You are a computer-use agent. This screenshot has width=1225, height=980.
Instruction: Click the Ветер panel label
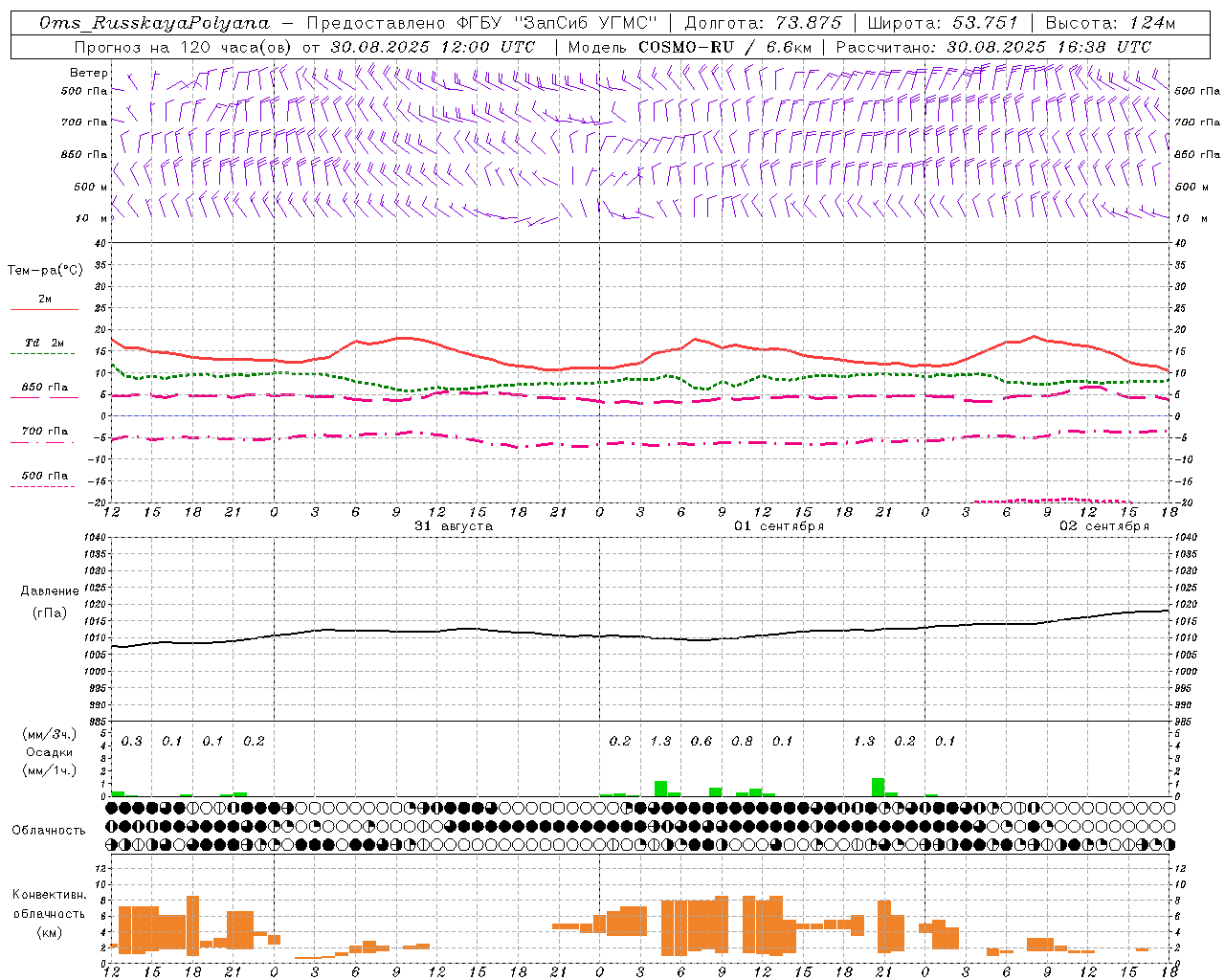pos(89,73)
